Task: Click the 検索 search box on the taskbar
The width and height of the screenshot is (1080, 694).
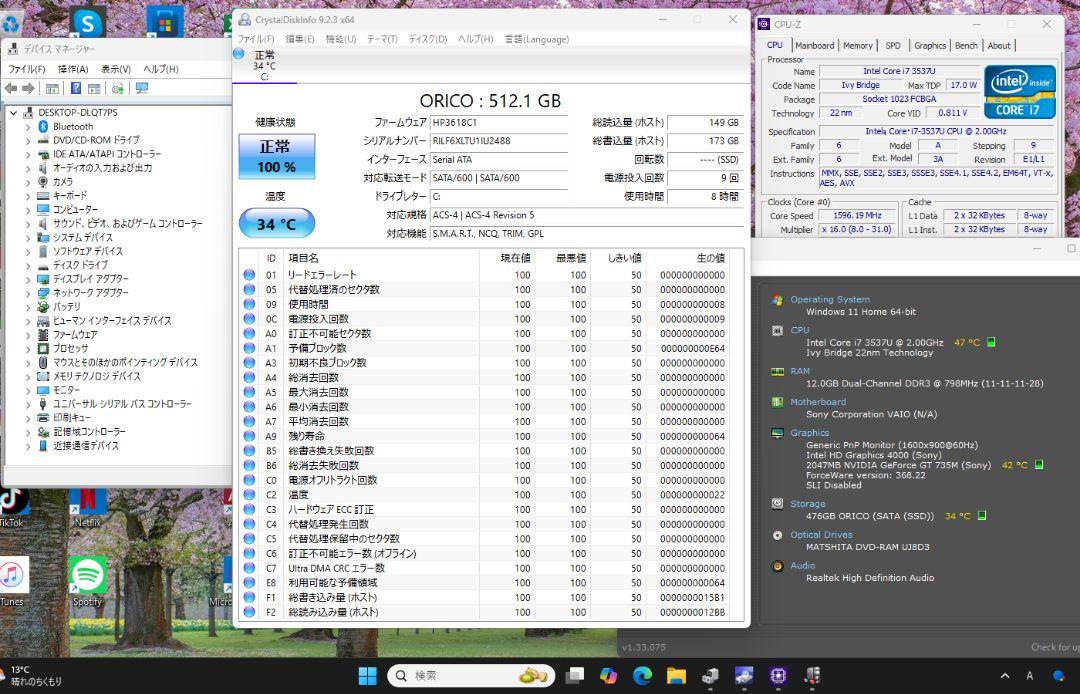Action: [x=471, y=675]
